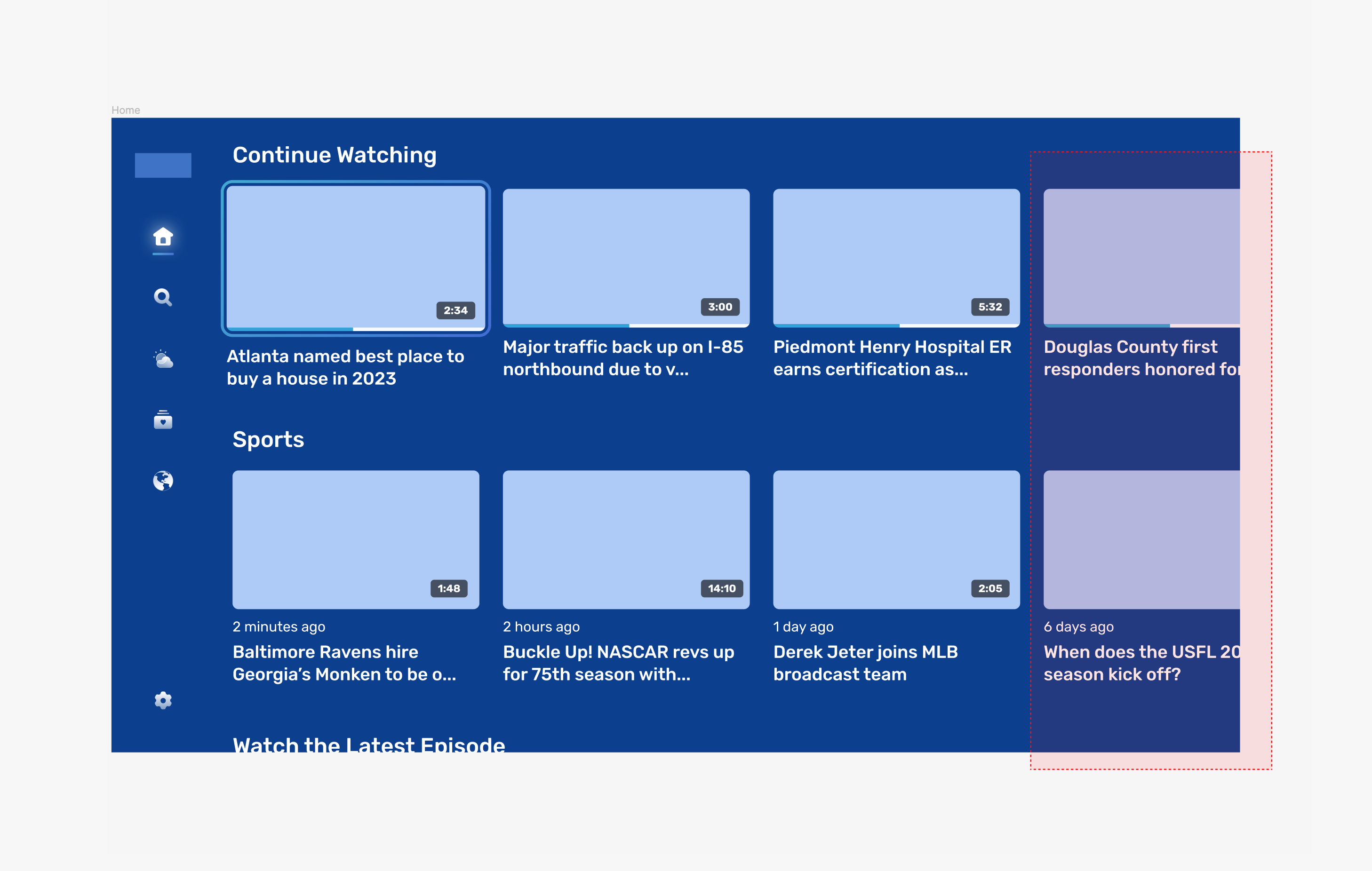Click 'Baltimore Ravens hire' title
The image size is (1372, 871).
tap(344, 663)
